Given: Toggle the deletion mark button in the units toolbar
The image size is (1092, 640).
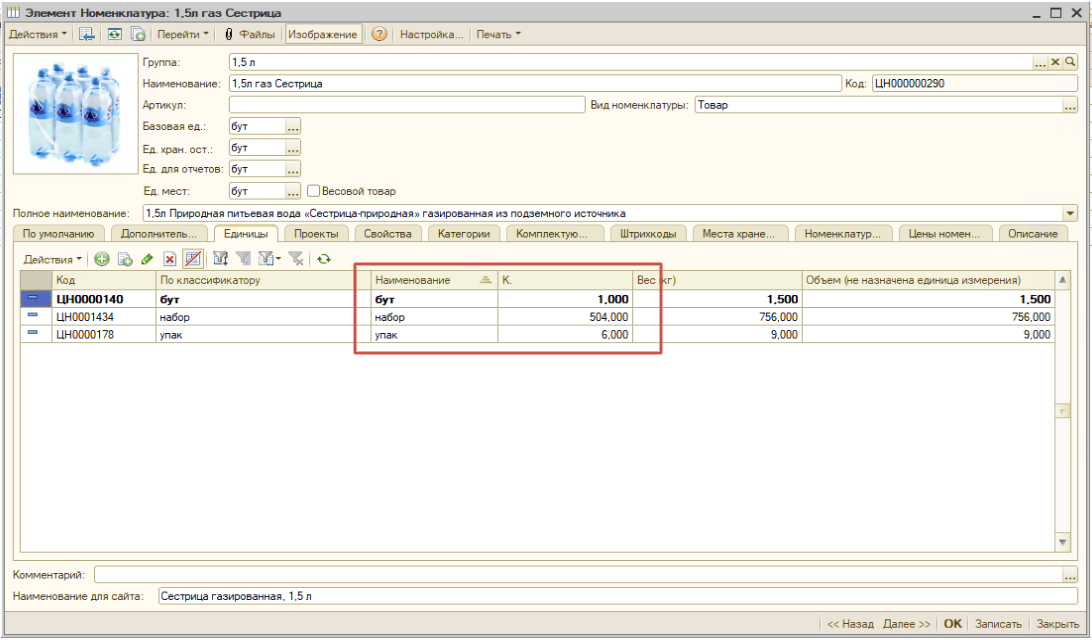Looking at the screenshot, I should tap(193, 259).
